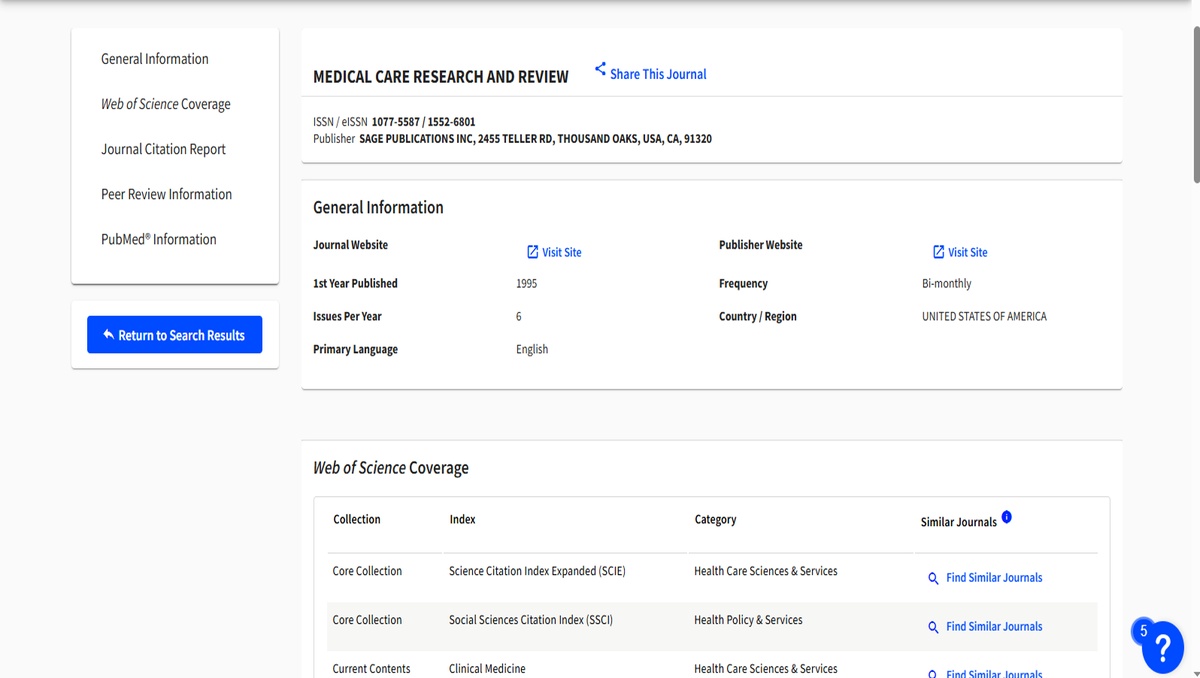Open the help question mark widget

[x=1162, y=646]
